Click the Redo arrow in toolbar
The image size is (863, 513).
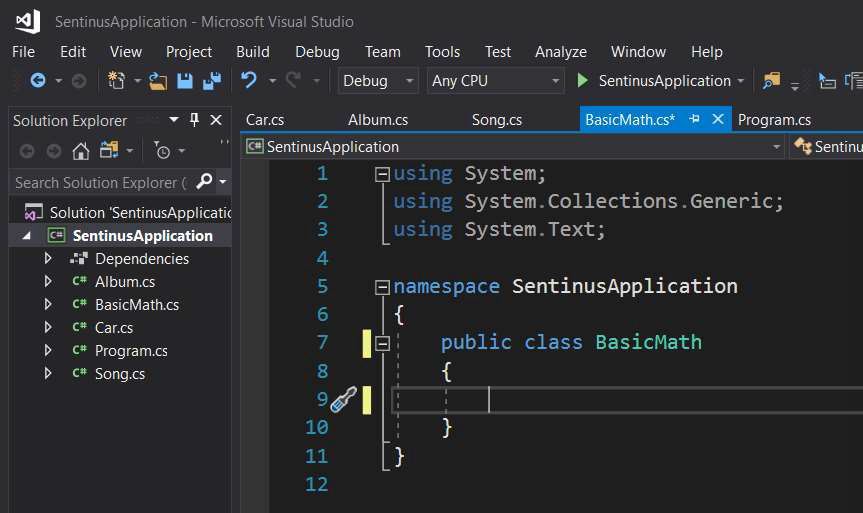point(293,80)
